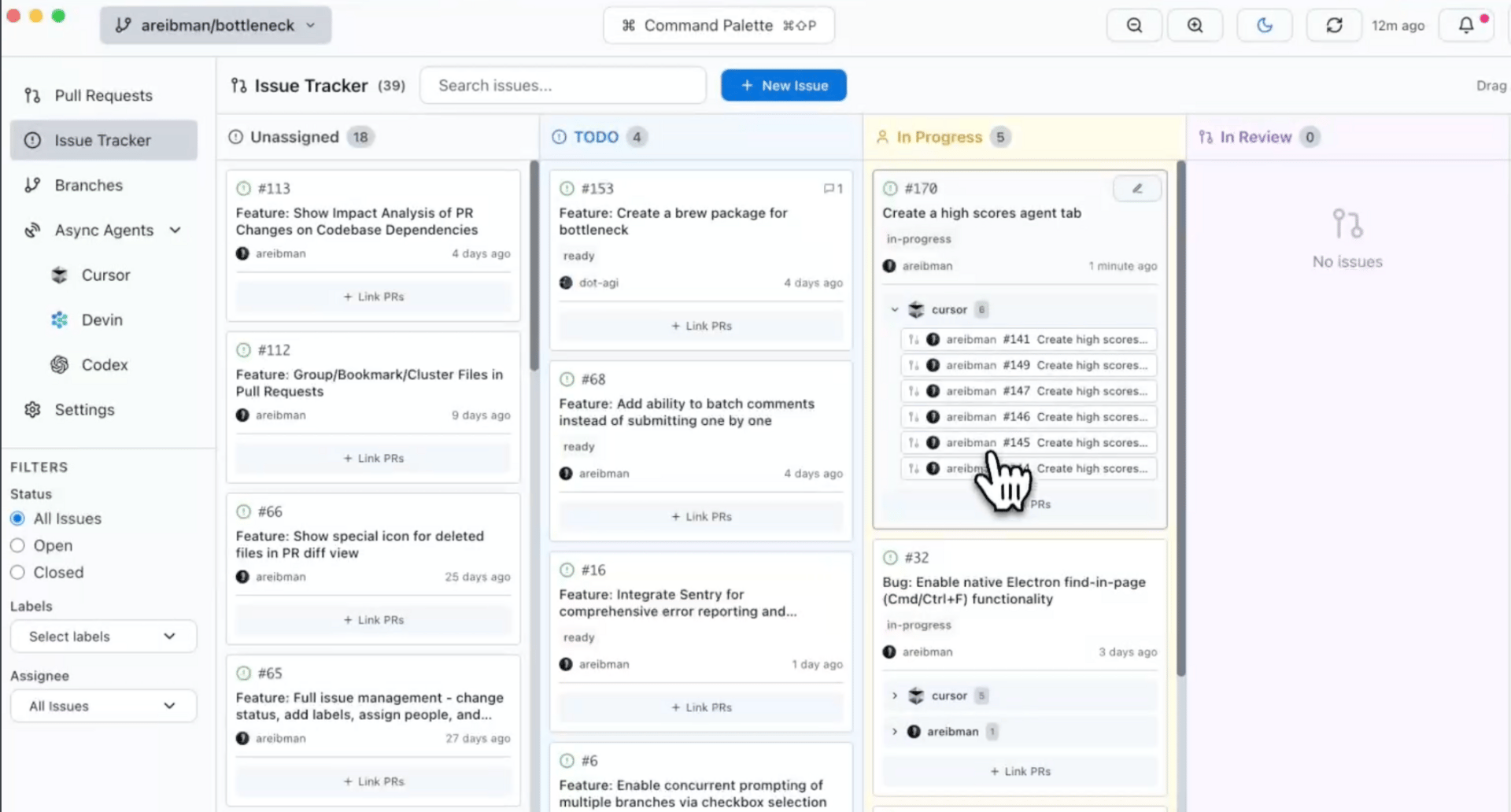Viewport: 1511px width, 812px height.
Task: Click the zoom out magnifier icon
Action: coord(1134,25)
